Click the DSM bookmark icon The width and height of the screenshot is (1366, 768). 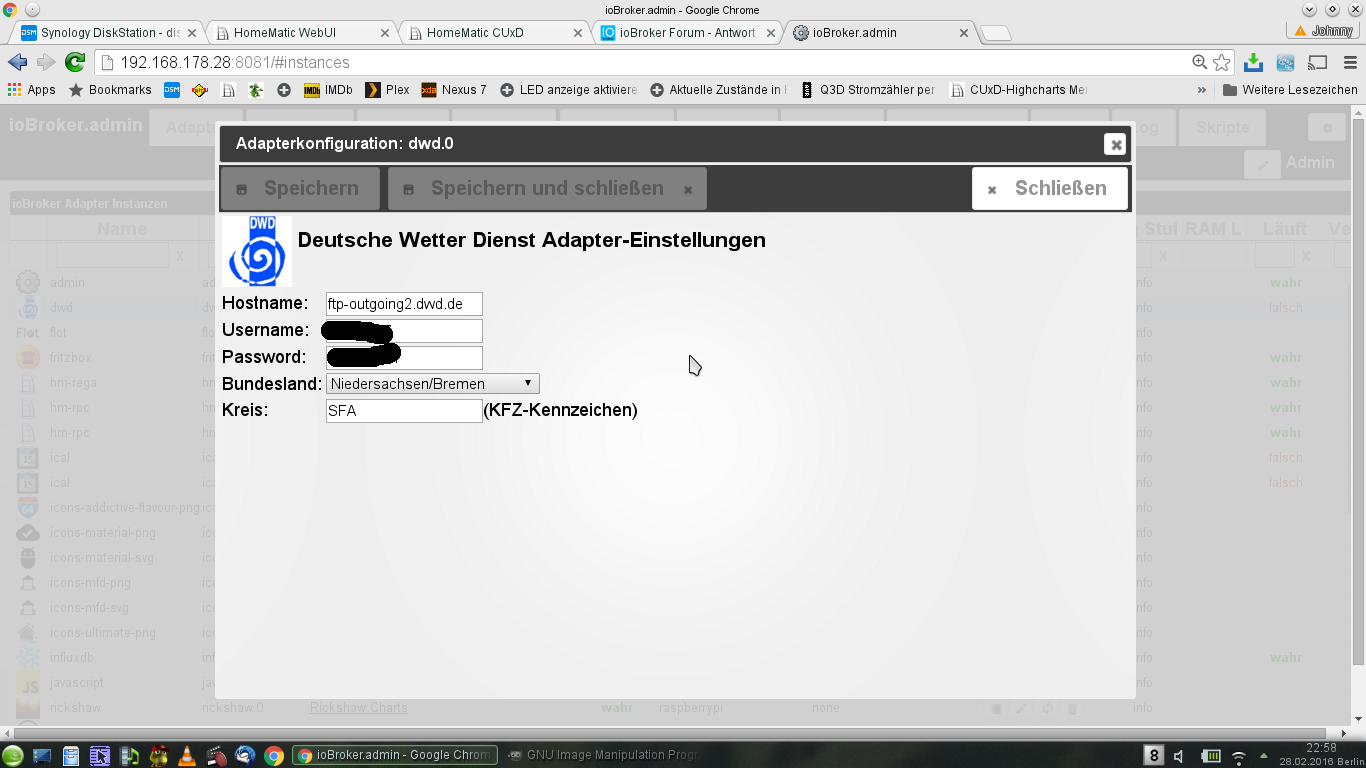pos(172,90)
